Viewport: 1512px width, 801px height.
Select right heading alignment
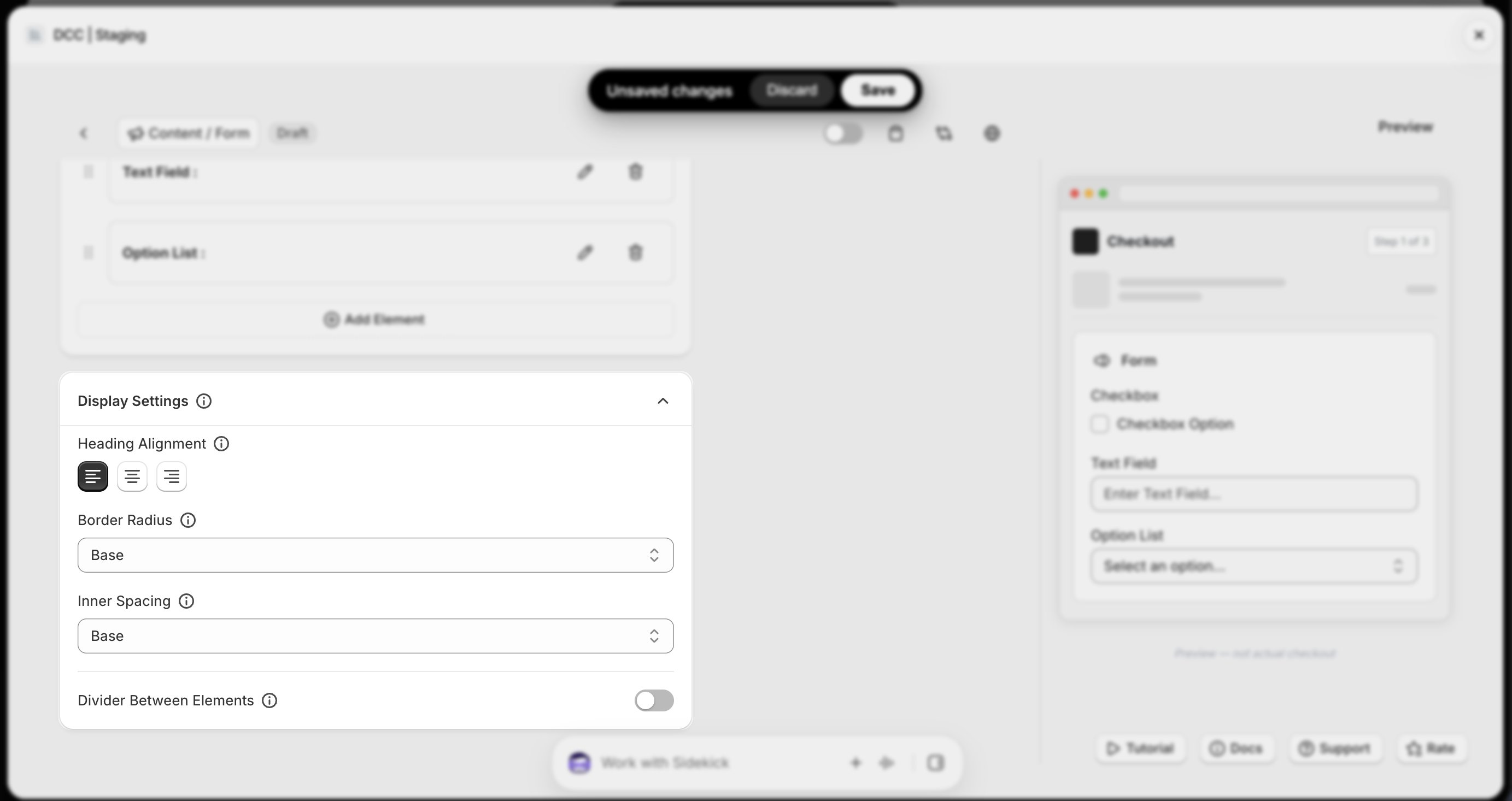pyautogui.click(x=172, y=476)
